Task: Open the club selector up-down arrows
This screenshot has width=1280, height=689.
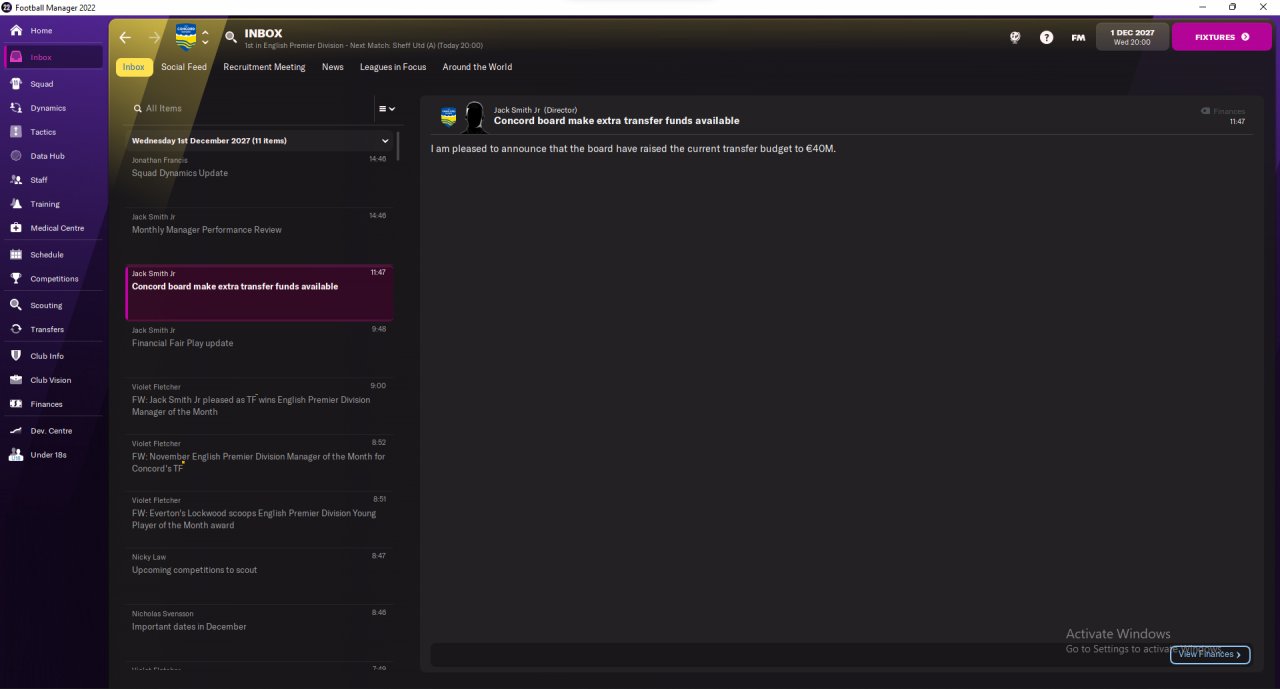Action: click(x=205, y=37)
